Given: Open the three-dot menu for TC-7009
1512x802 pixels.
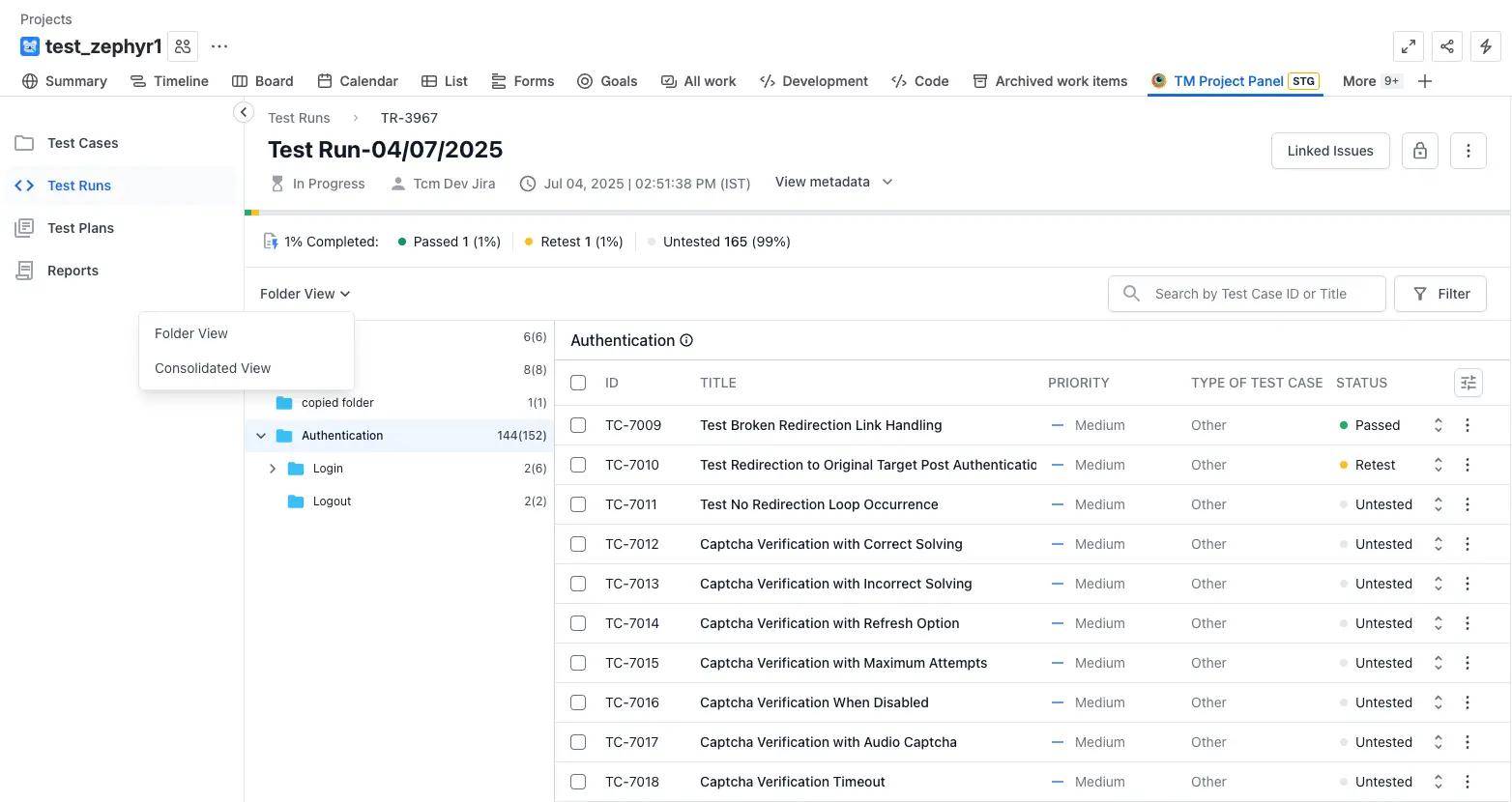Looking at the screenshot, I should [x=1467, y=425].
